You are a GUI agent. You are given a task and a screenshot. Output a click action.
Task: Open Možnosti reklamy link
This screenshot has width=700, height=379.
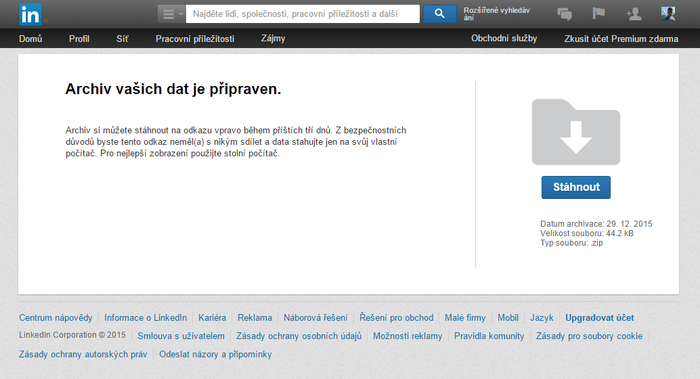point(408,336)
